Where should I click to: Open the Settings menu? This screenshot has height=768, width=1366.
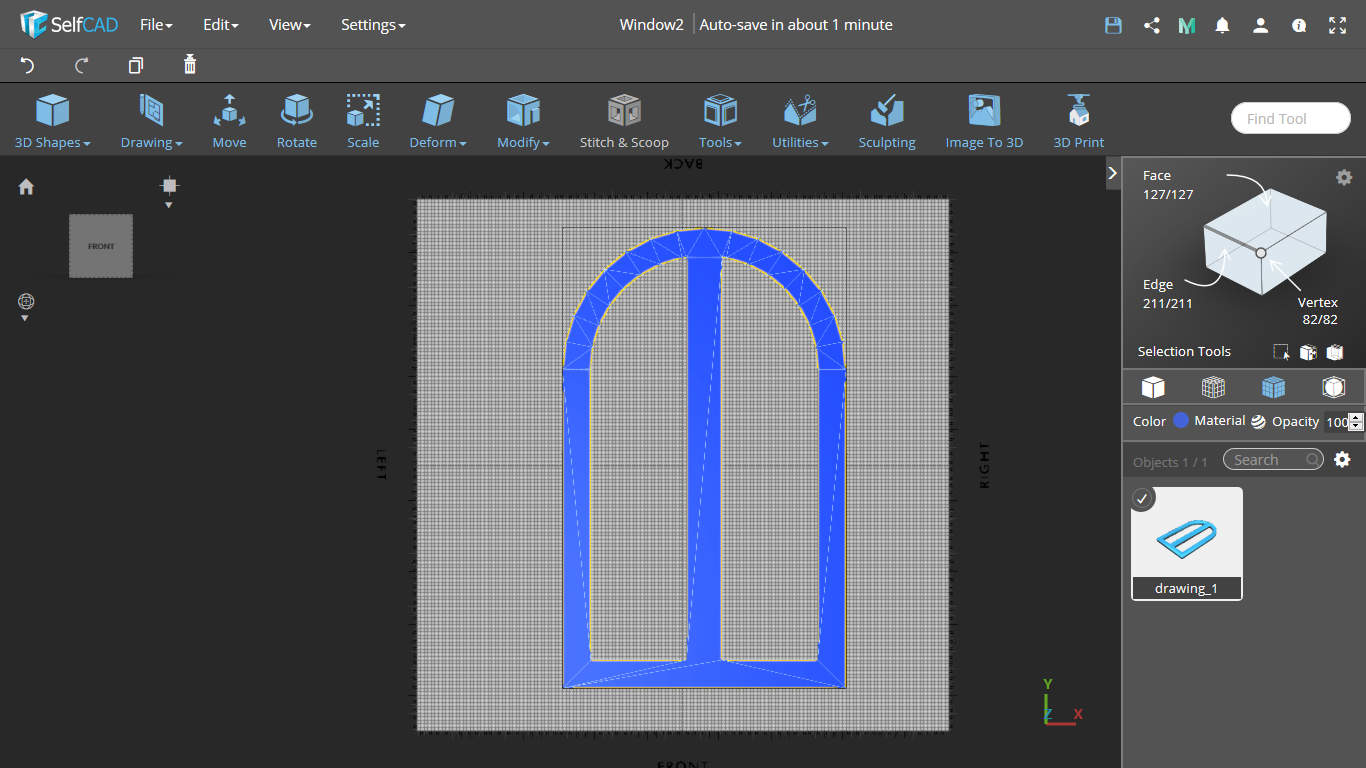pos(373,25)
